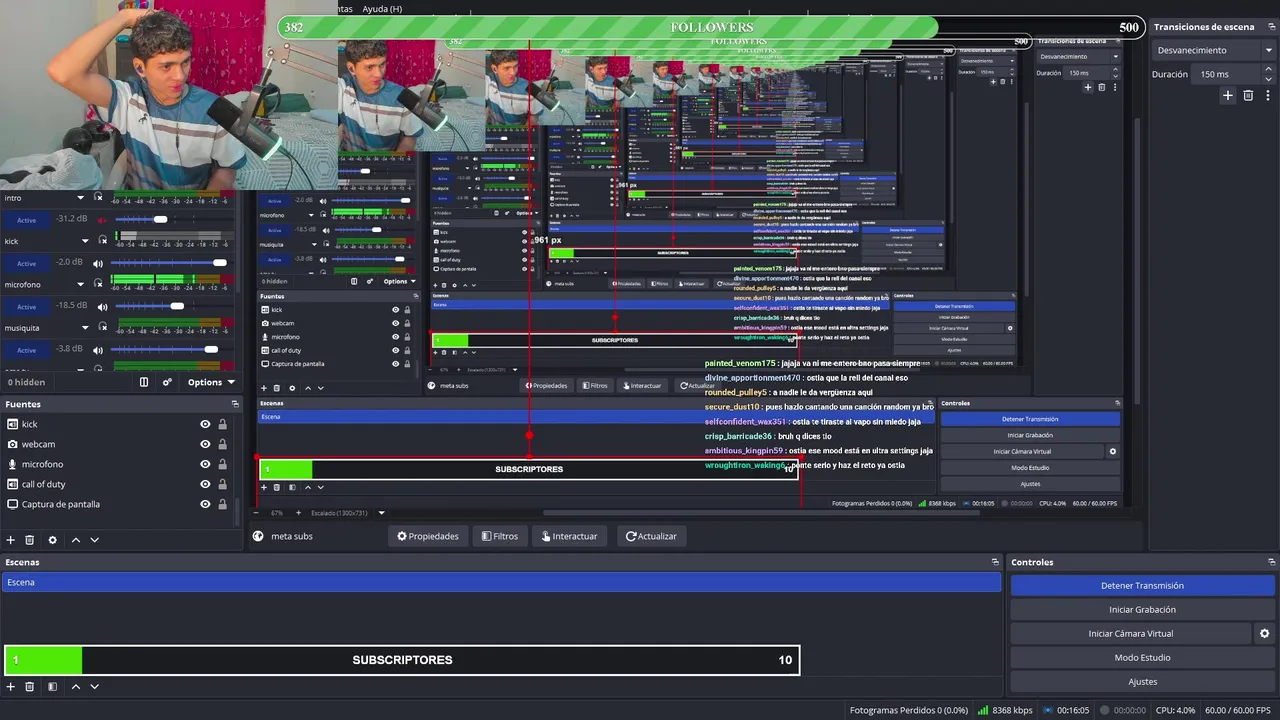Add a scene transition with plus icon
1280x720 pixels.
(1228, 96)
